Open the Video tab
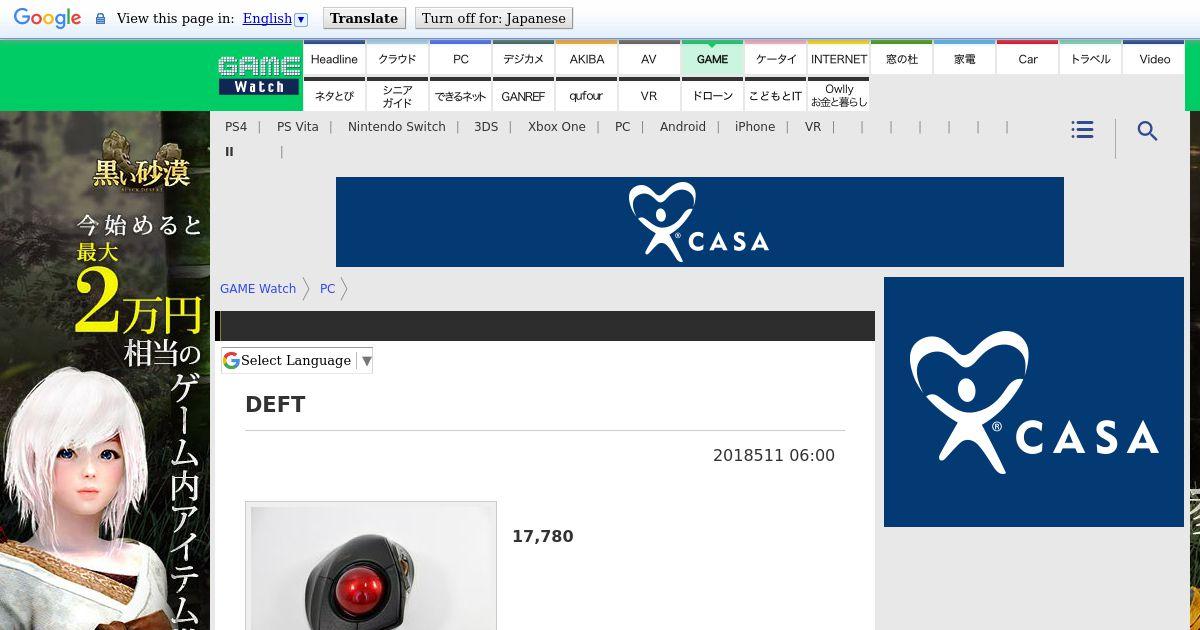 [x=1154, y=59]
